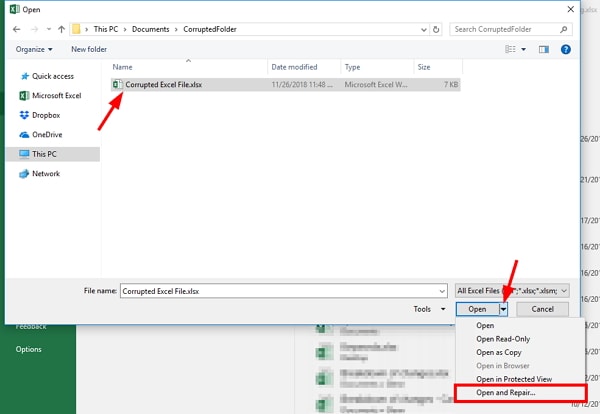Choose Open and Repair... menu item
Image resolution: width=600 pixels, height=414 pixels.
pyautogui.click(x=520, y=393)
